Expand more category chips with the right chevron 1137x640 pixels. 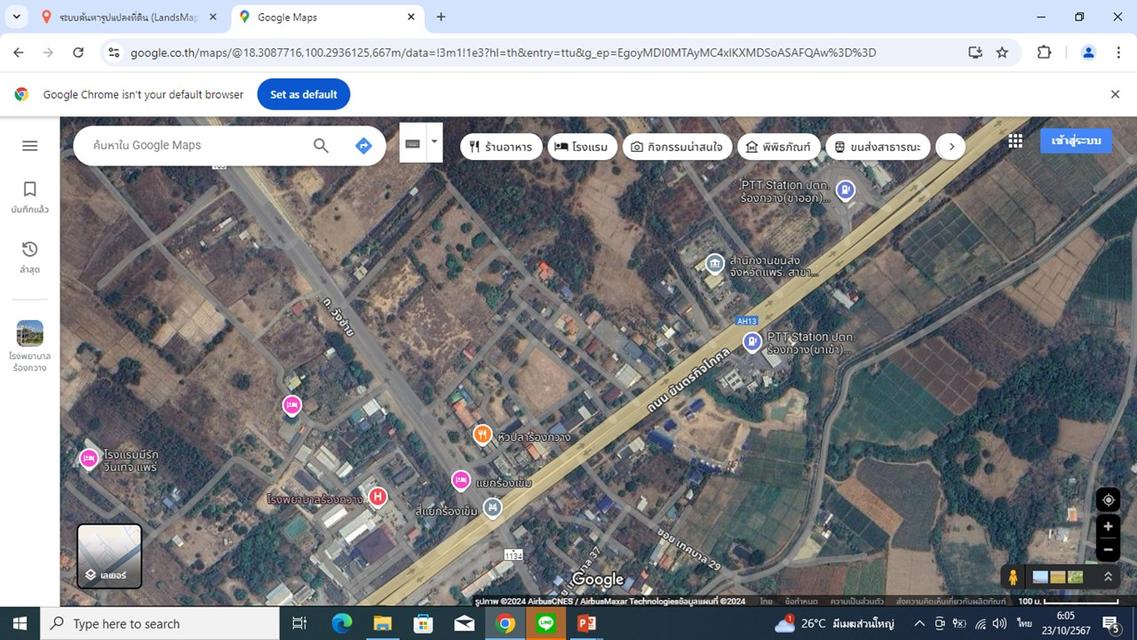950,146
